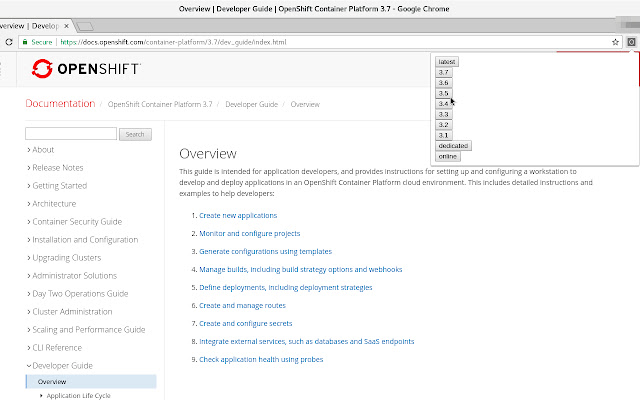Screen dimensions: 640x400
Task: Open Developer Guide breadcrumb
Action: pos(251,104)
